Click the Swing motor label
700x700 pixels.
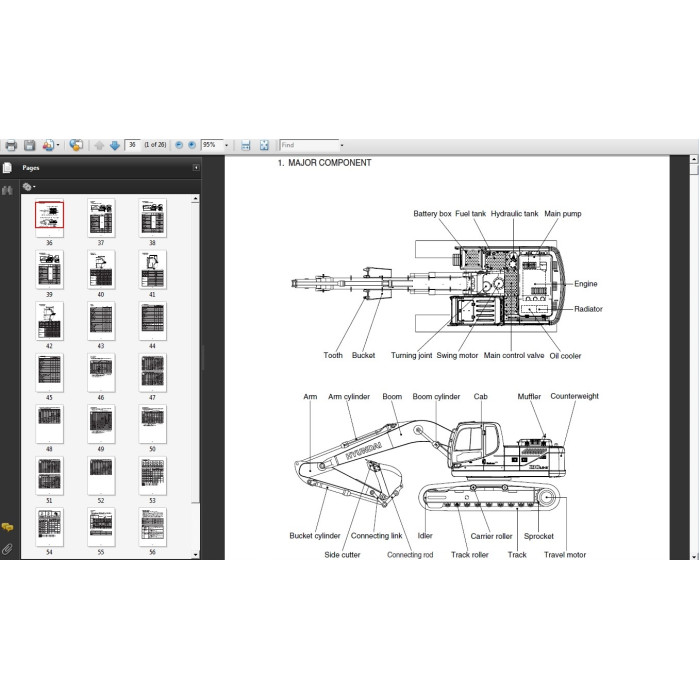coord(457,356)
